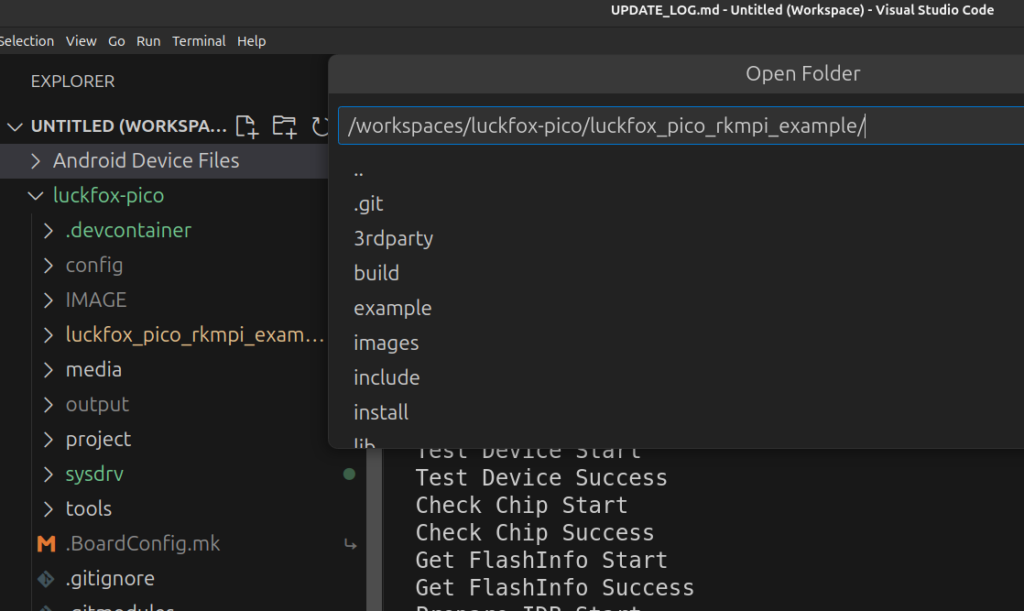This screenshot has width=1024, height=611.
Task: Click the modified M icon beside .BoardConfig.mk
Action: click(46, 544)
